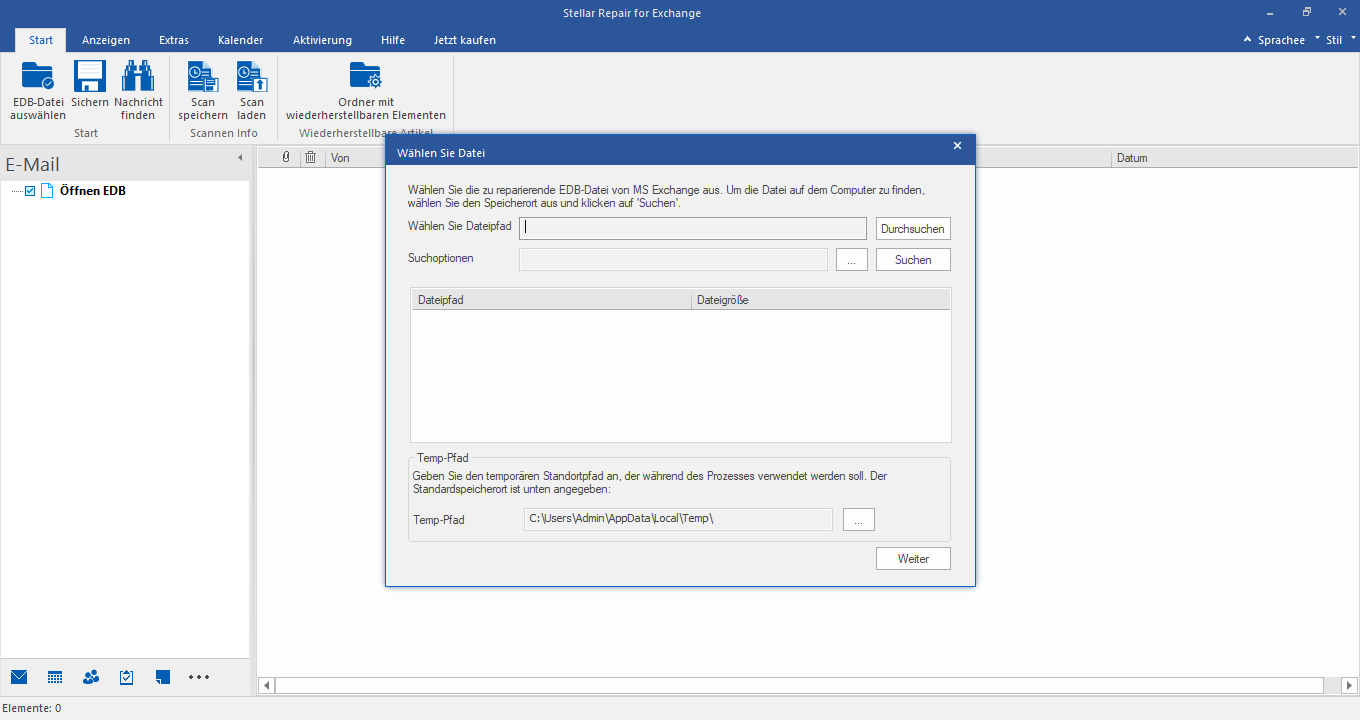
Task: Collapse the E-Mail panel arrow
Action: [x=240, y=158]
